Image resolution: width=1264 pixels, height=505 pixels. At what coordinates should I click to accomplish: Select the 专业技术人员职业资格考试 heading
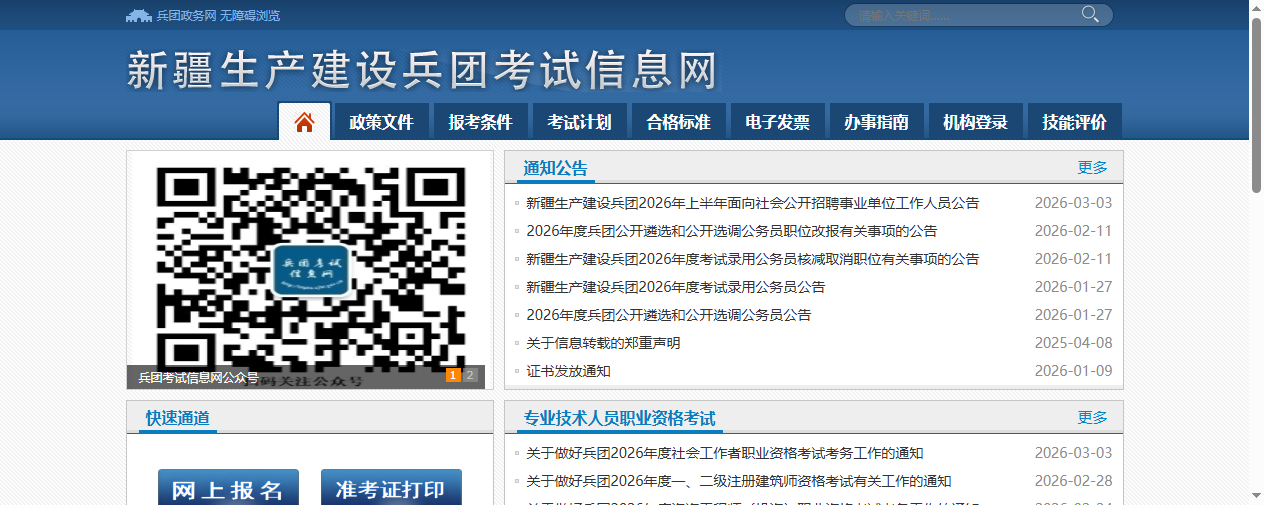619,417
